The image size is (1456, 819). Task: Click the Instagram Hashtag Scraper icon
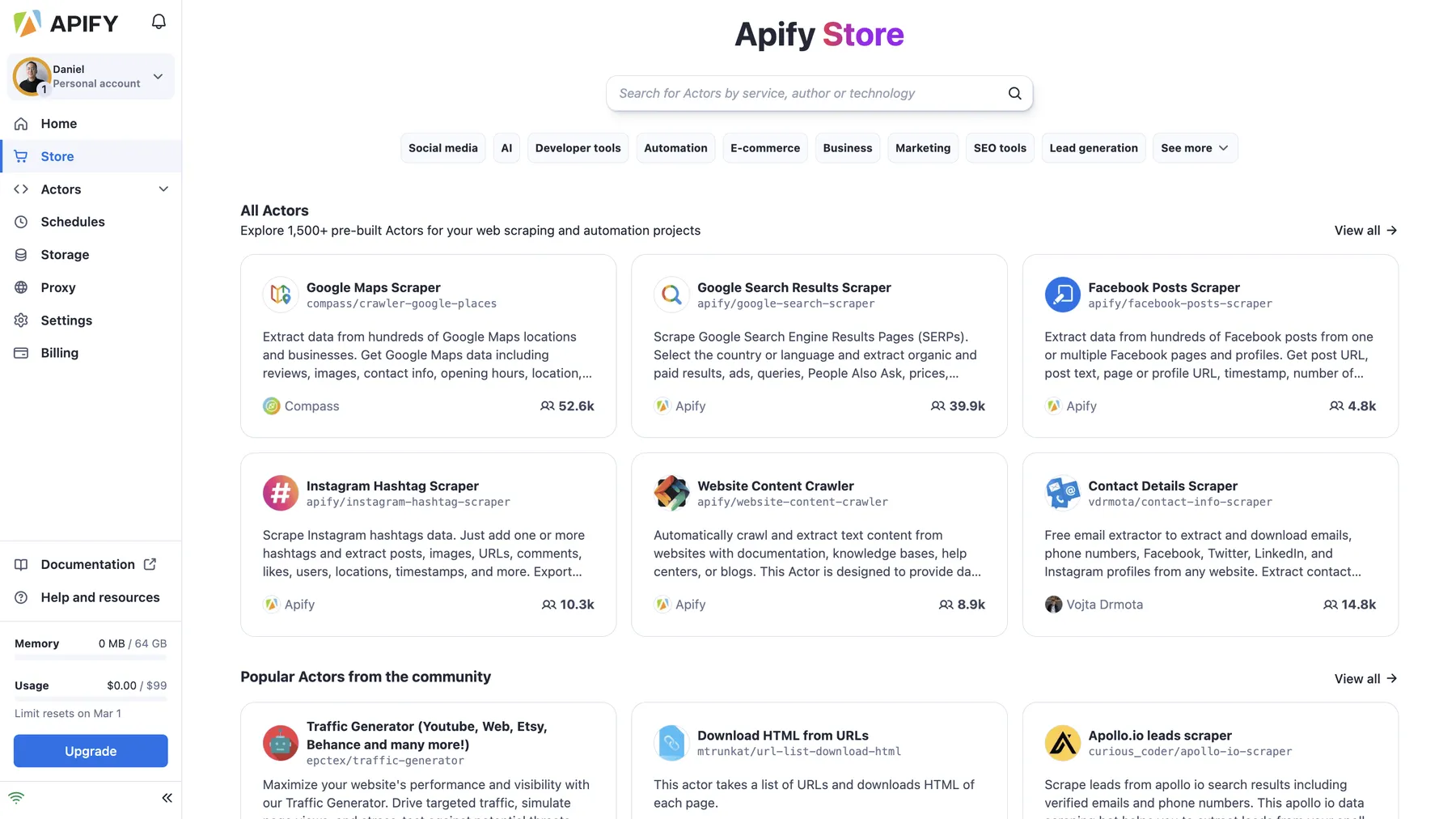click(x=281, y=493)
